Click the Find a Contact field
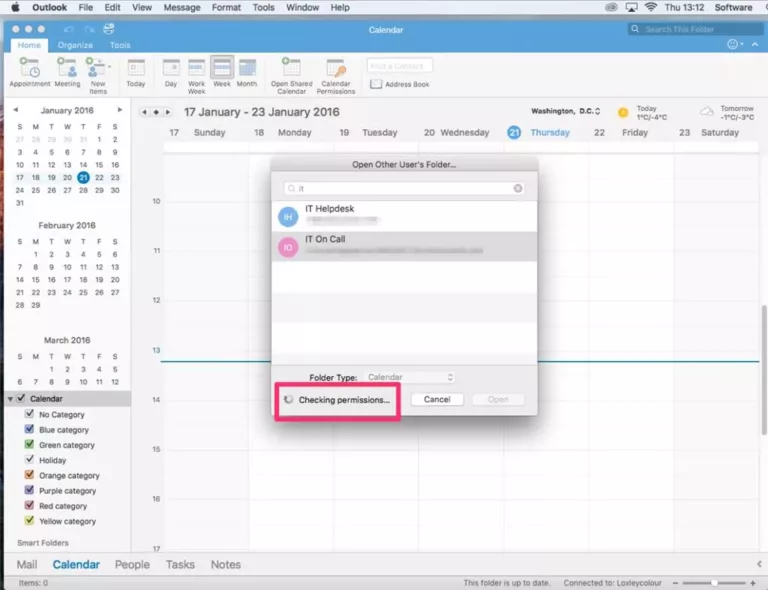The width and height of the screenshot is (768, 590). coord(399,66)
